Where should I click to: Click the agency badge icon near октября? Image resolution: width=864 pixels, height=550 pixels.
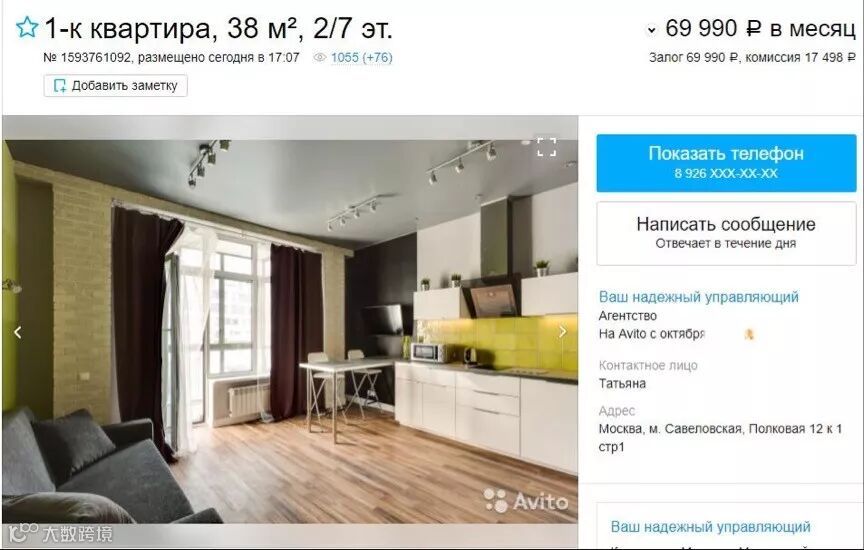(x=749, y=334)
